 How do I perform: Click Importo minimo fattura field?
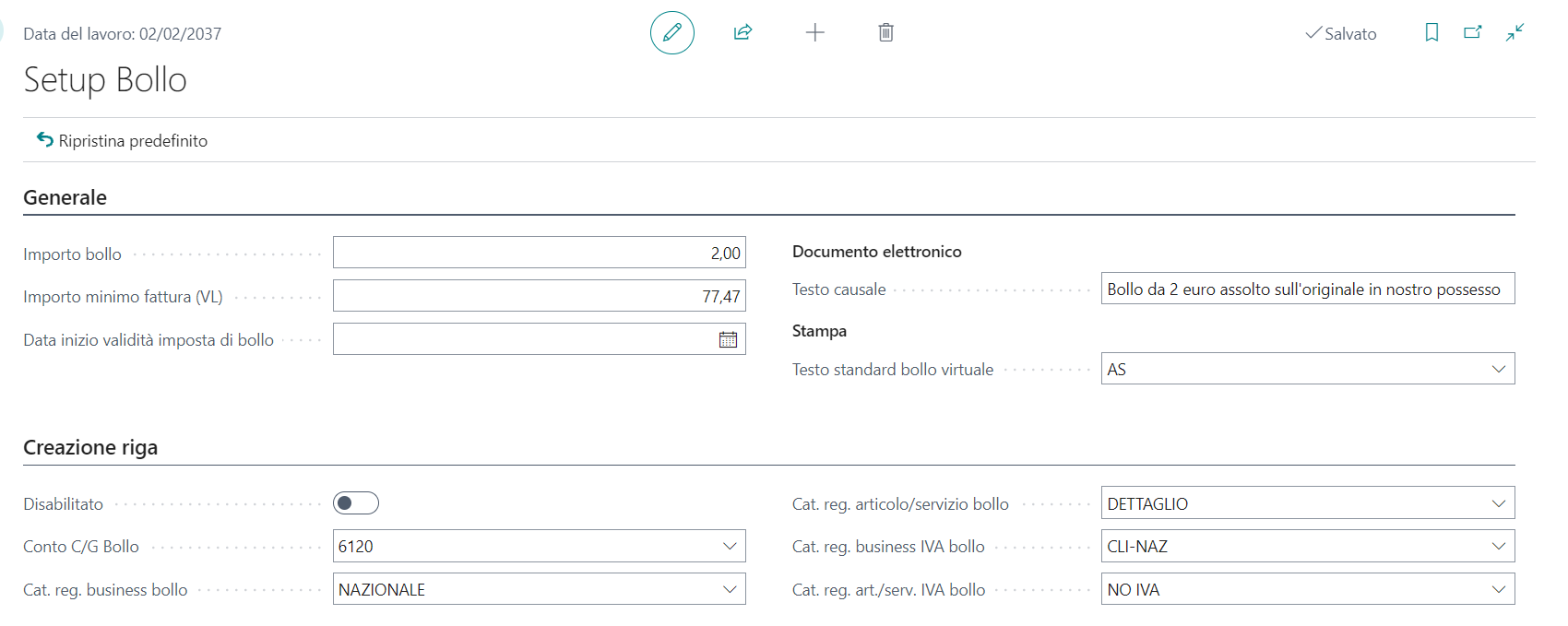(540, 296)
